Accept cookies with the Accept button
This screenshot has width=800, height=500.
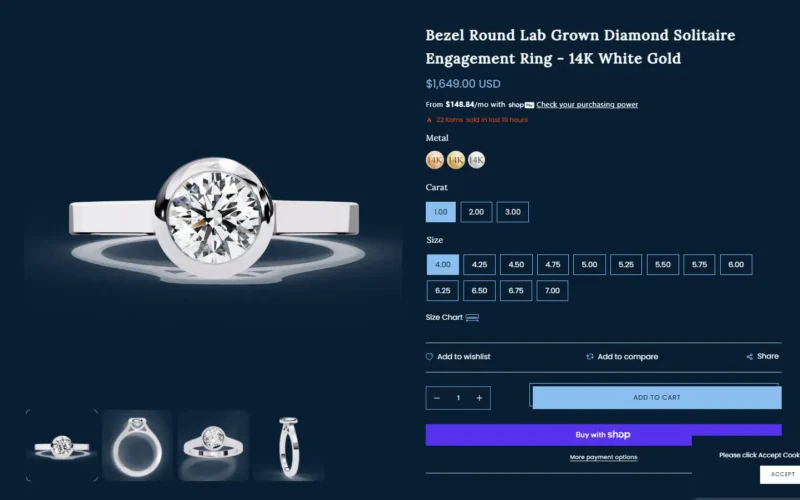[x=780, y=474]
